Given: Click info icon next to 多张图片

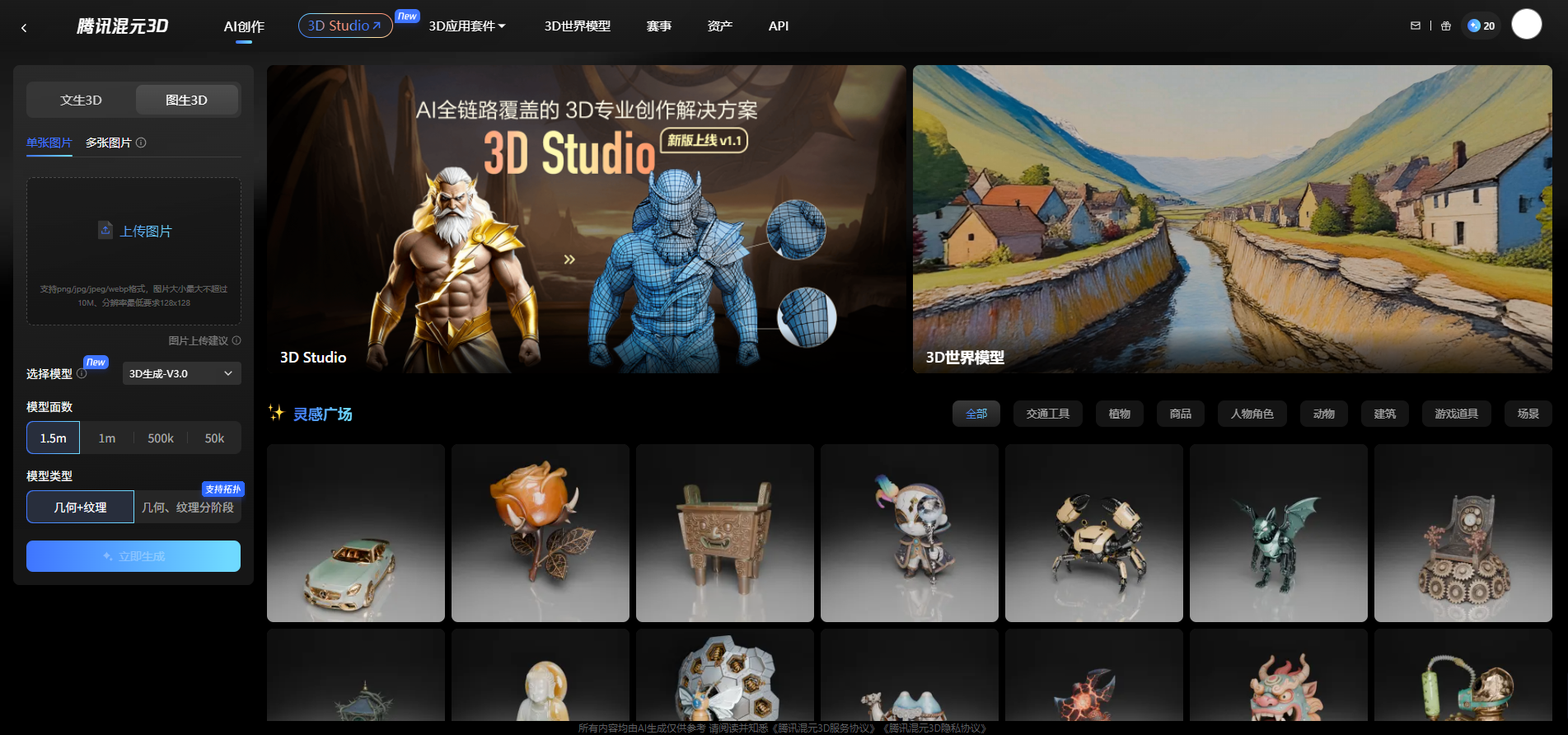Looking at the screenshot, I should click(141, 143).
